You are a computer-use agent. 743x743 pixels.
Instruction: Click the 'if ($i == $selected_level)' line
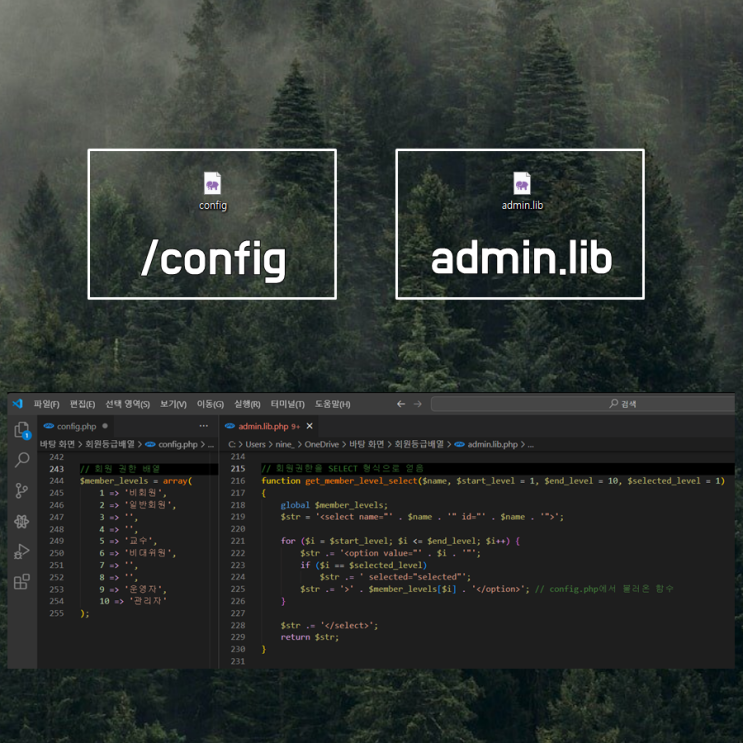[363, 565]
